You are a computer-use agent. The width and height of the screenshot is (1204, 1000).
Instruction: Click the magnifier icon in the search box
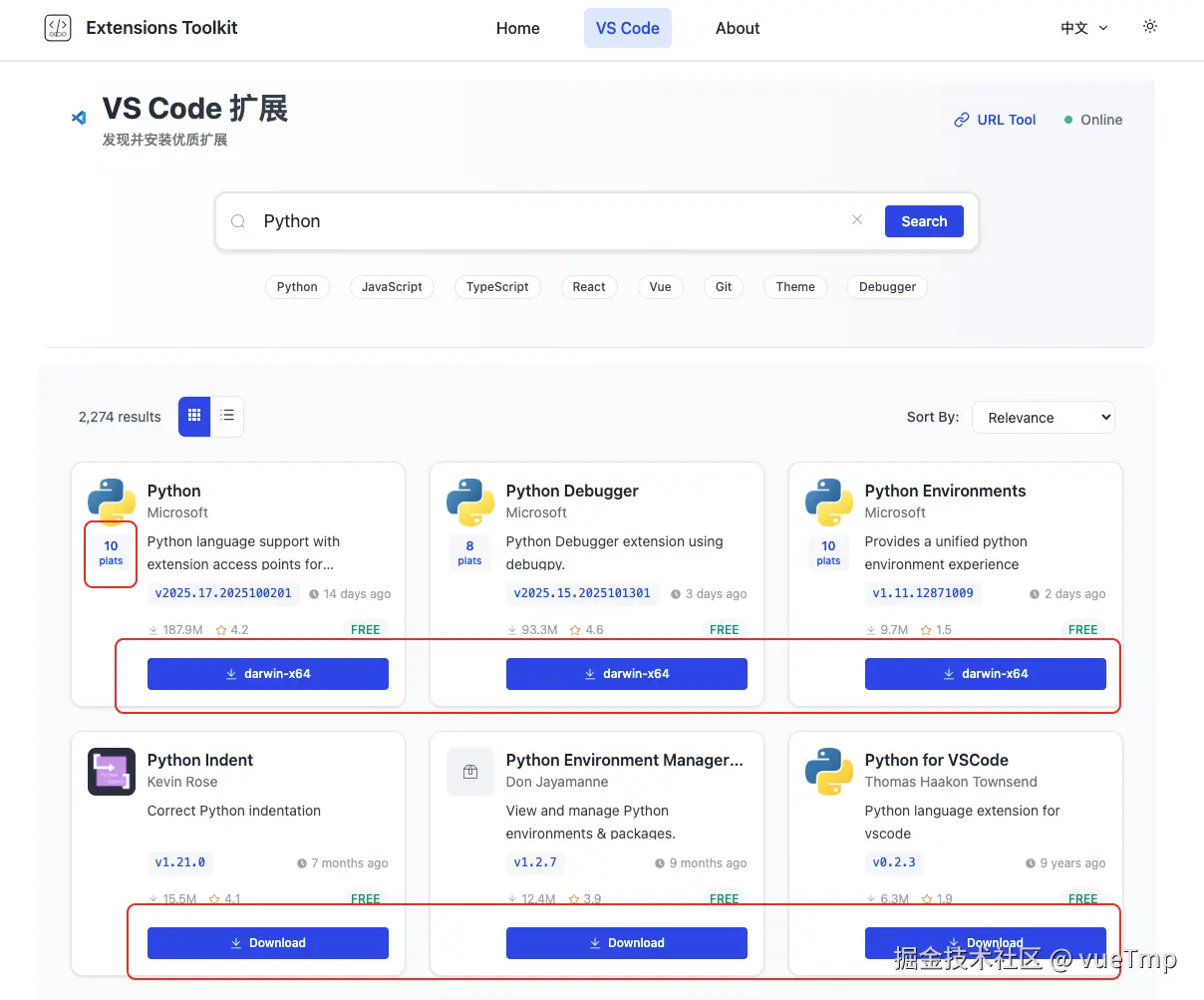[238, 221]
